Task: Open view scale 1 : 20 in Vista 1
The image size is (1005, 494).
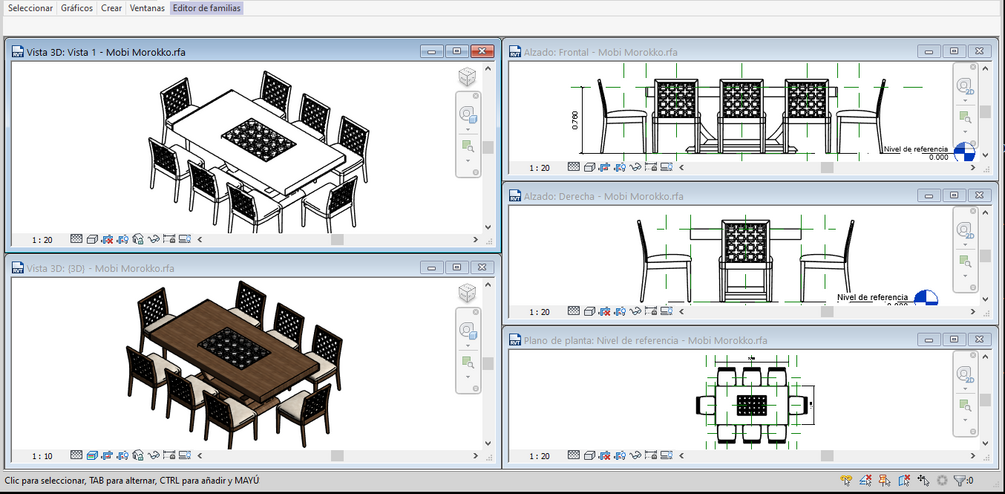Action: tap(42, 240)
